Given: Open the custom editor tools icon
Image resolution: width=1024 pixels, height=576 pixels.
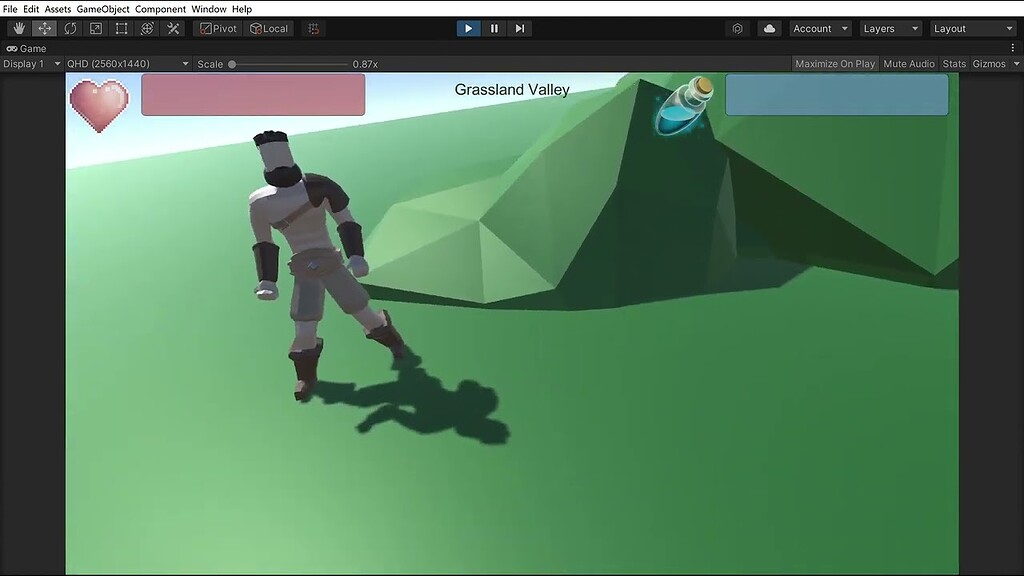Looking at the screenshot, I should coord(172,28).
